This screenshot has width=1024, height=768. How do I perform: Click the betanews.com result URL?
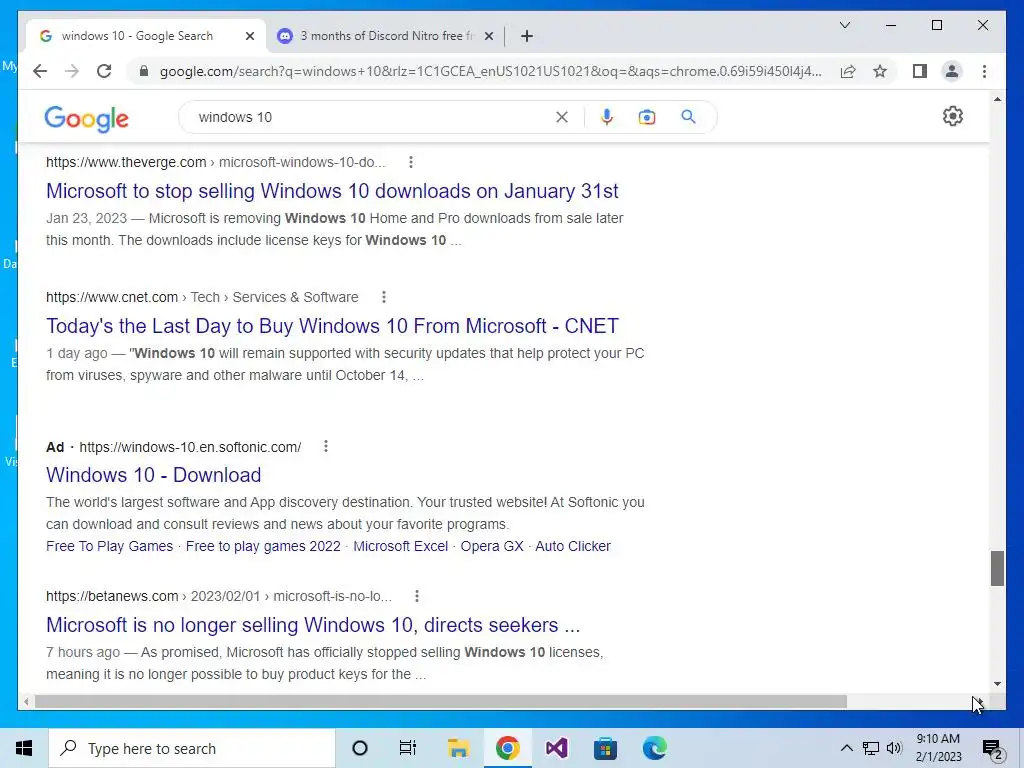pyautogui.click(x=219, y=596)
